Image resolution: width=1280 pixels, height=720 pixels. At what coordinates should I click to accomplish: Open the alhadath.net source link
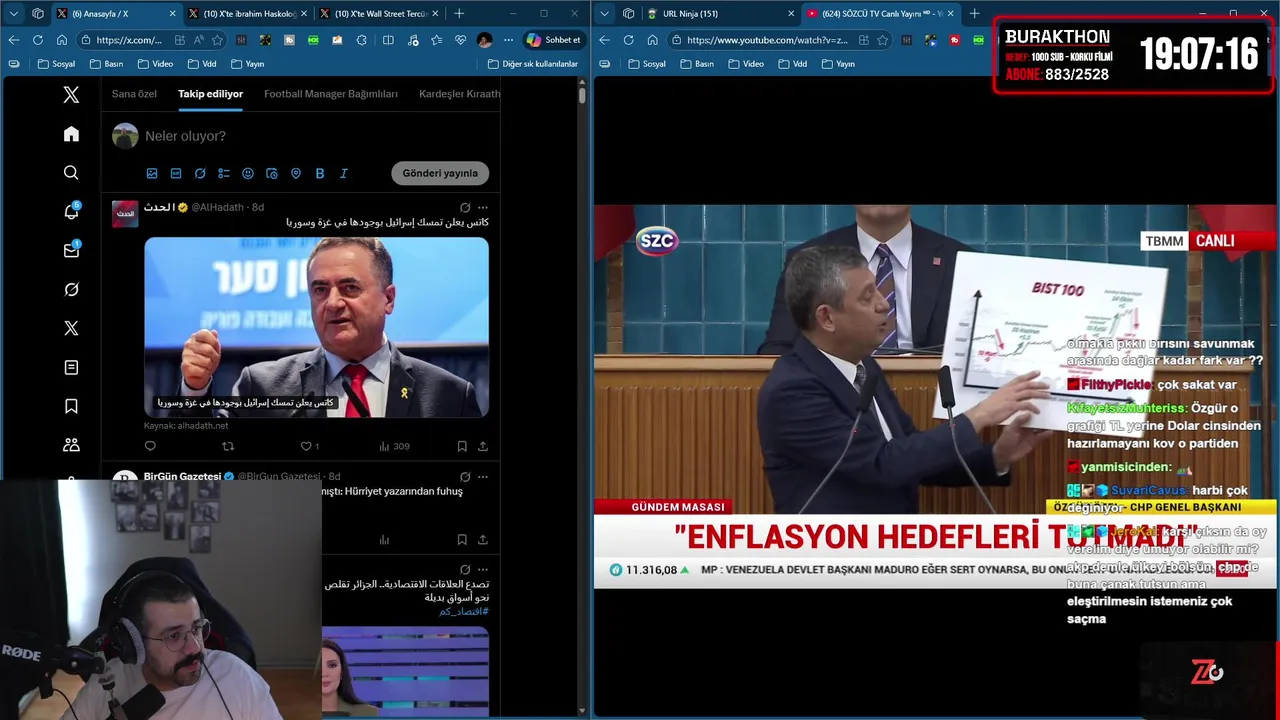coord(186,426)
